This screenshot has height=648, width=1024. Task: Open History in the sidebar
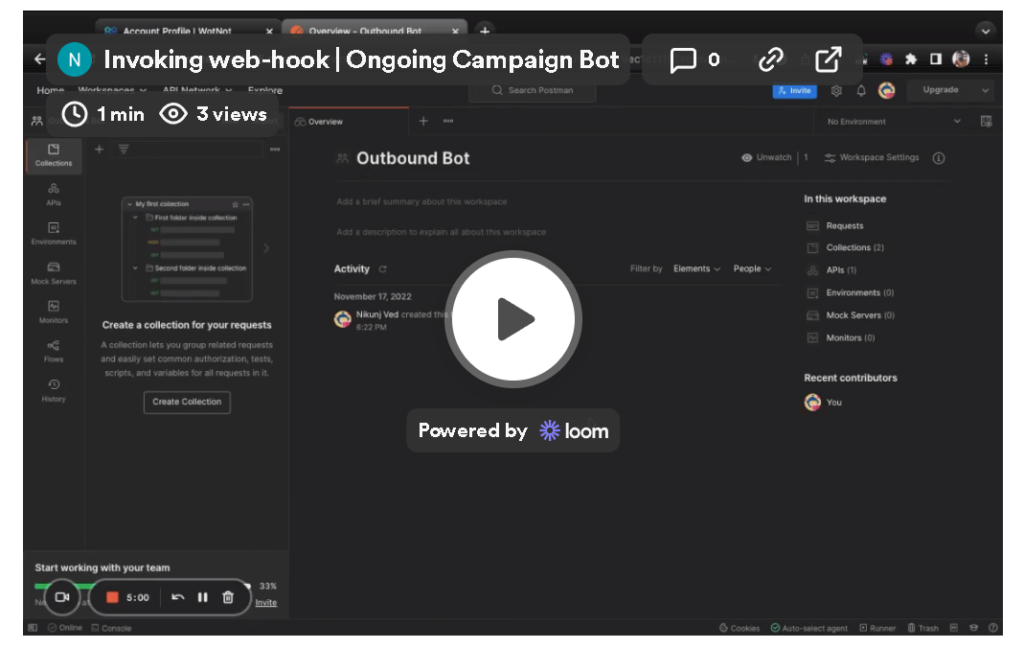pyautogui.click(x=54, y=391)
